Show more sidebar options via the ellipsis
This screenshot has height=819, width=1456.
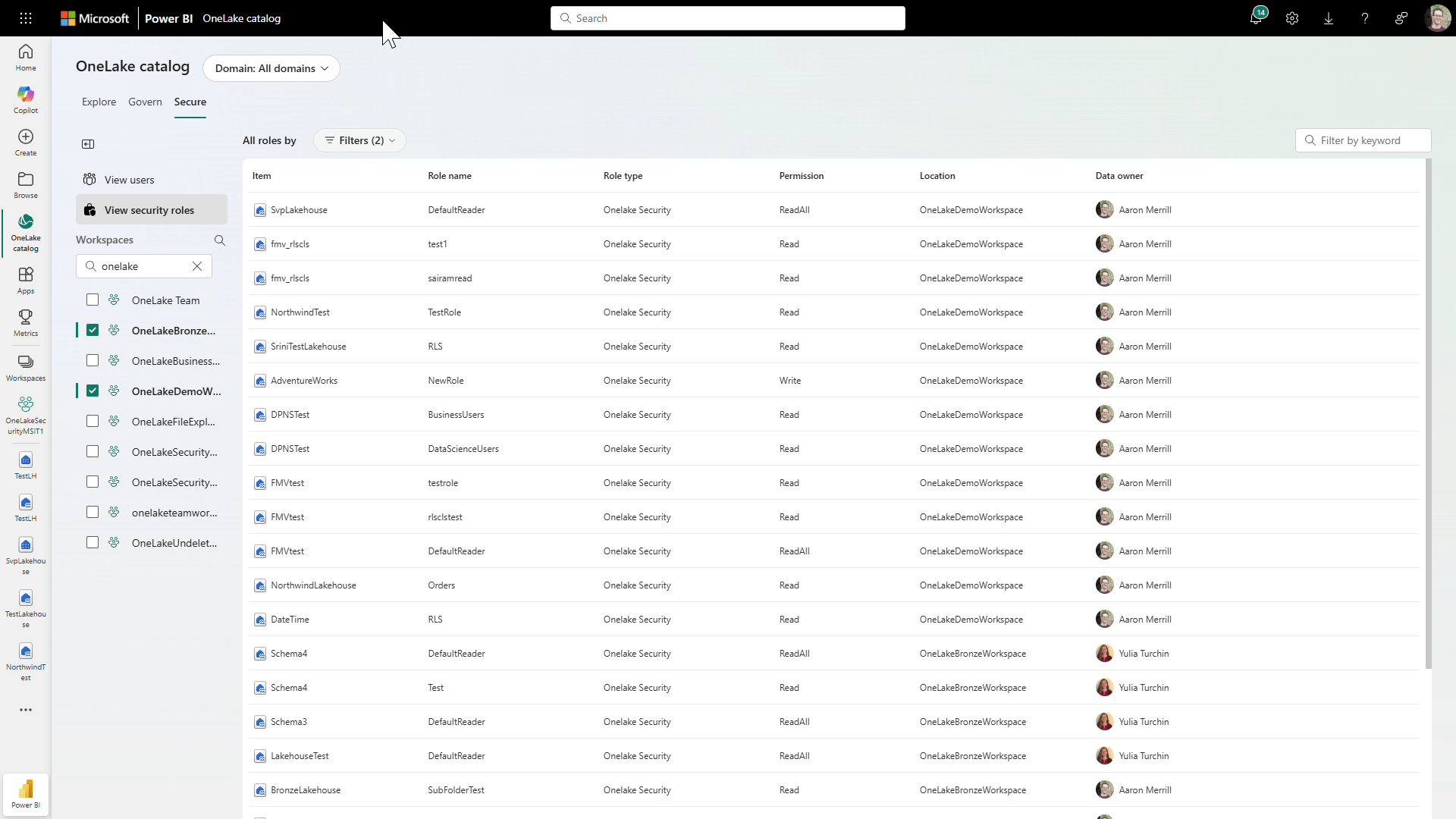point(25,710)
